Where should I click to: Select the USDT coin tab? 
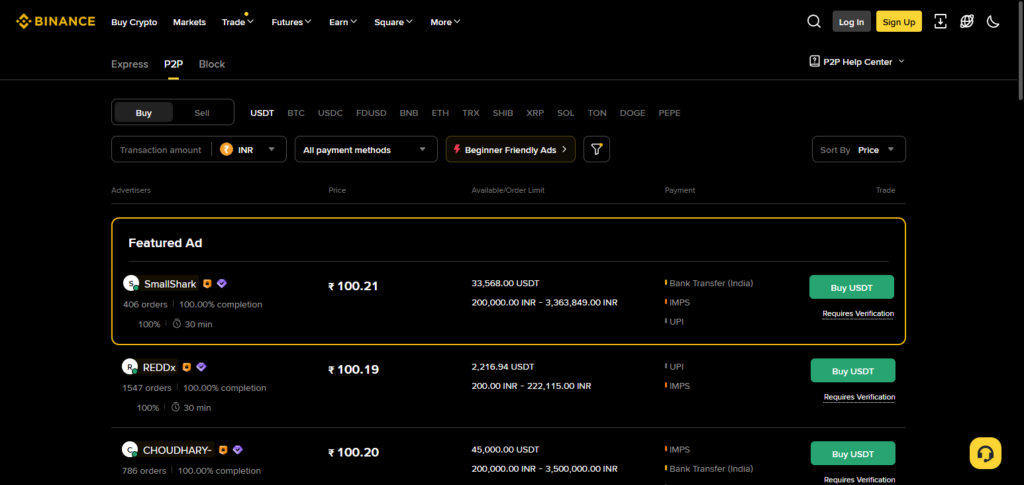(263, 113)
